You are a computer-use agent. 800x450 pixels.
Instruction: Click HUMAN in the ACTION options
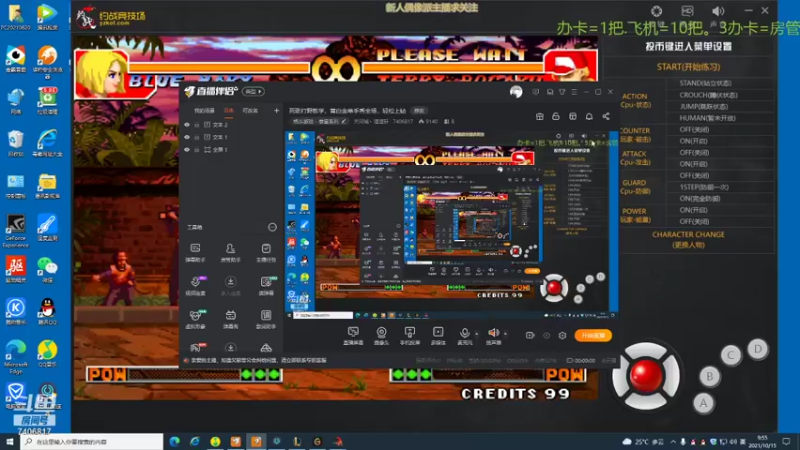click(x=707, y=118)
